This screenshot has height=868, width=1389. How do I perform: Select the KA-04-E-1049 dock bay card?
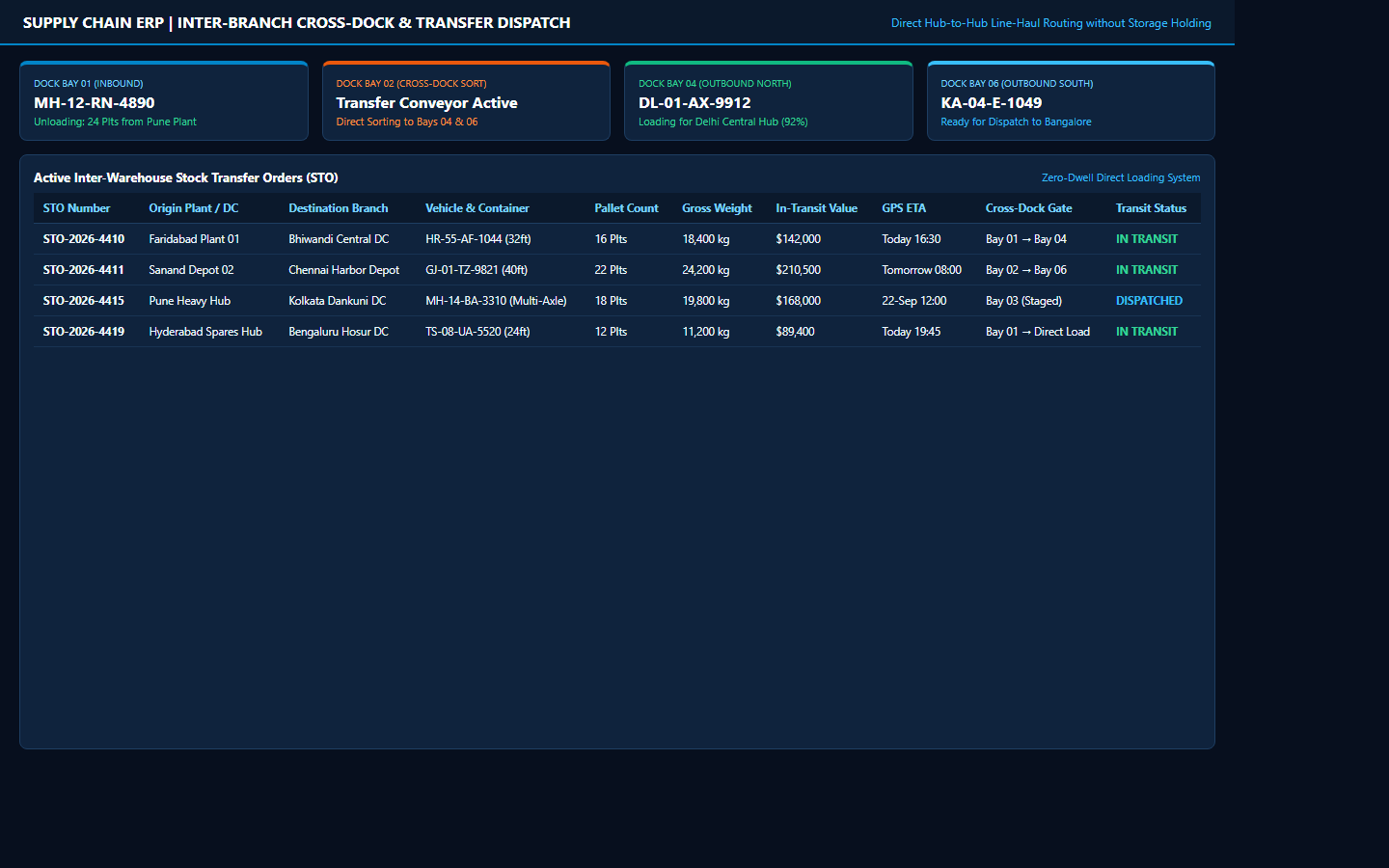point(1071,101)
